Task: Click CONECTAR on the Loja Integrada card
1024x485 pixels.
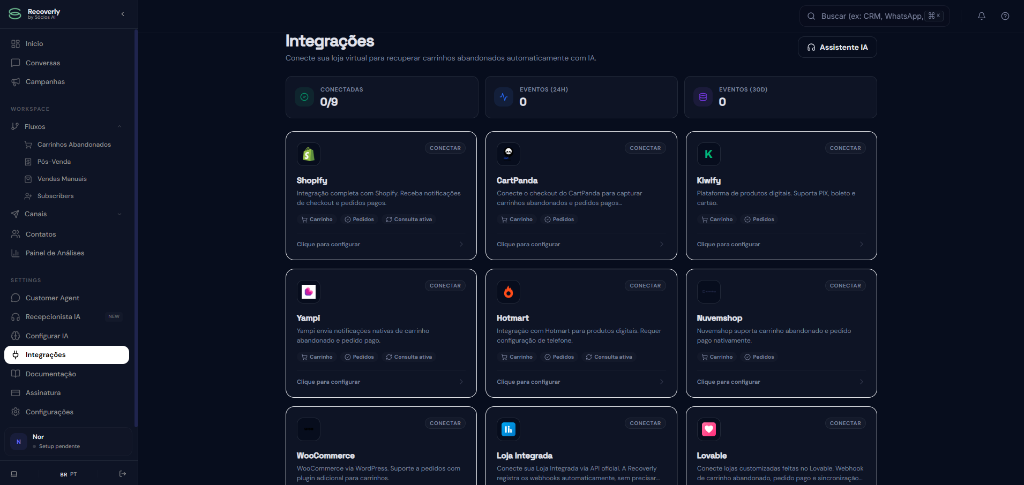Action: tap(645, 424)
